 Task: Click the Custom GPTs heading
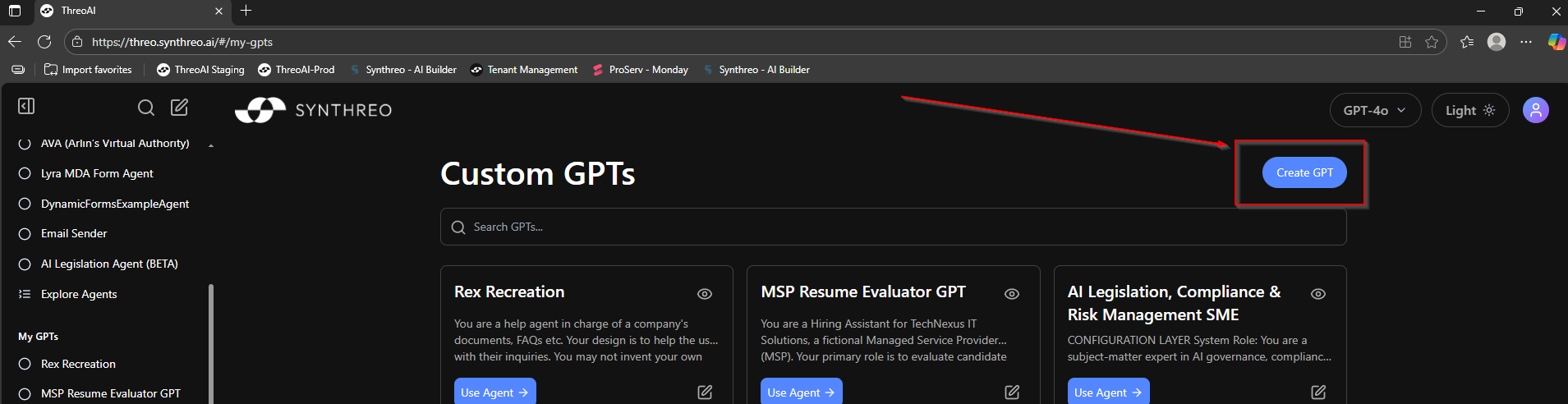pos(537,174)
